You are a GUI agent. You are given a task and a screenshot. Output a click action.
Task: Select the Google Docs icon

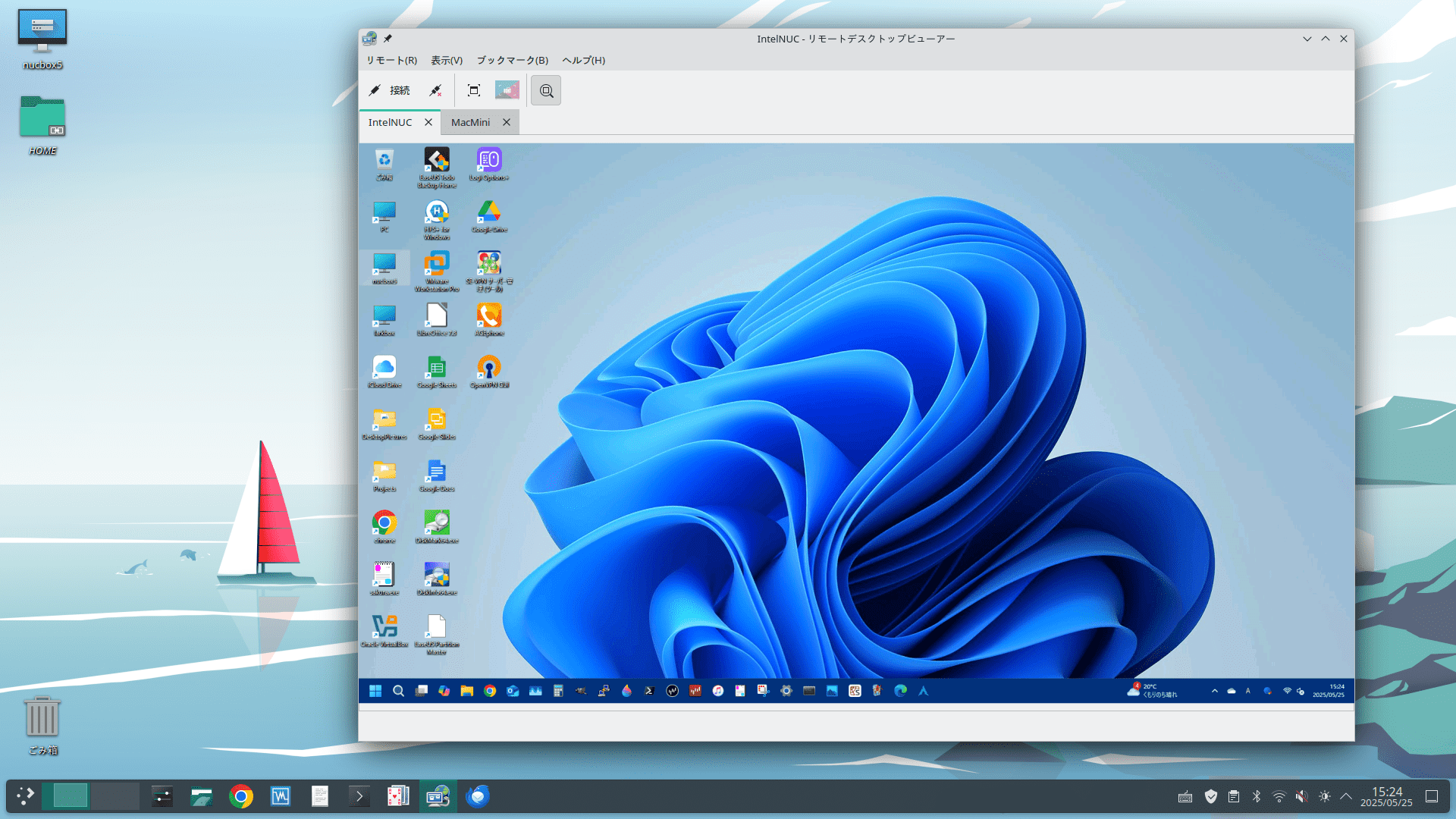pyautogui.click(x=437, y=475)
